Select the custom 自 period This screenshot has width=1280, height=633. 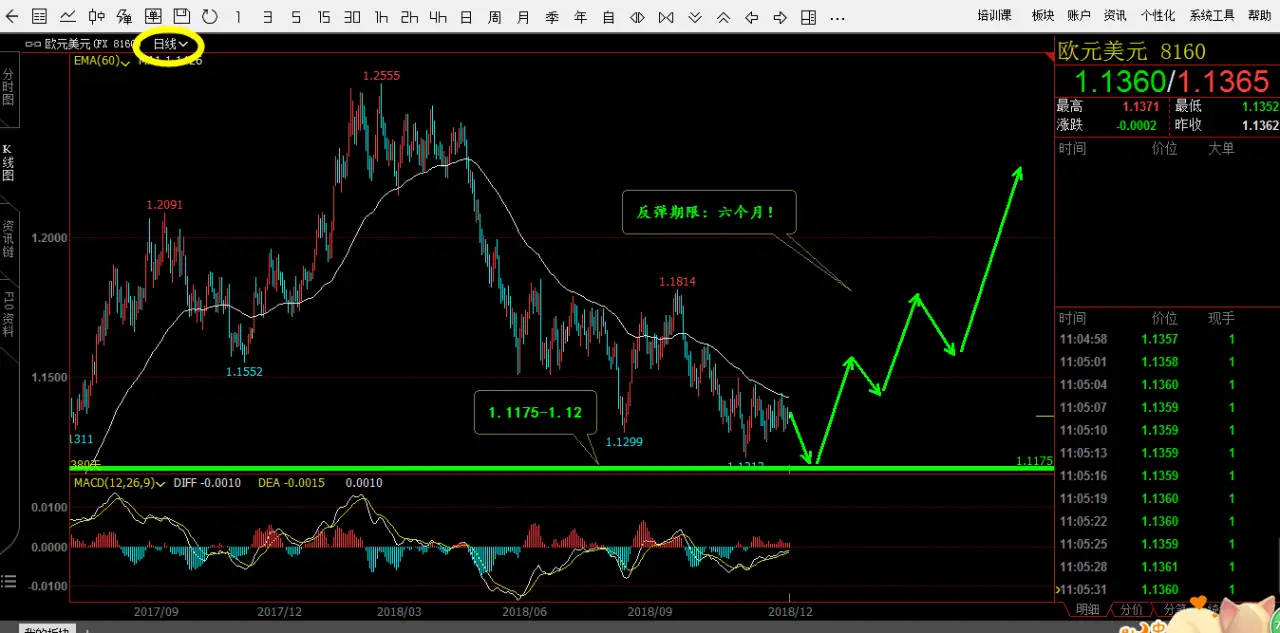[x=609, y=17]
